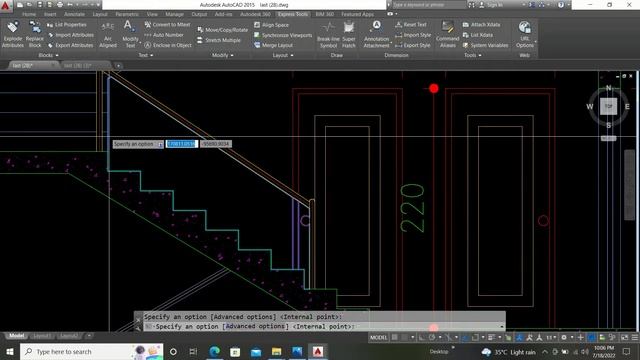Screen dimensions: 640x360
Task: Switch to the Home ribbon tab
Action: click(29, 14)
